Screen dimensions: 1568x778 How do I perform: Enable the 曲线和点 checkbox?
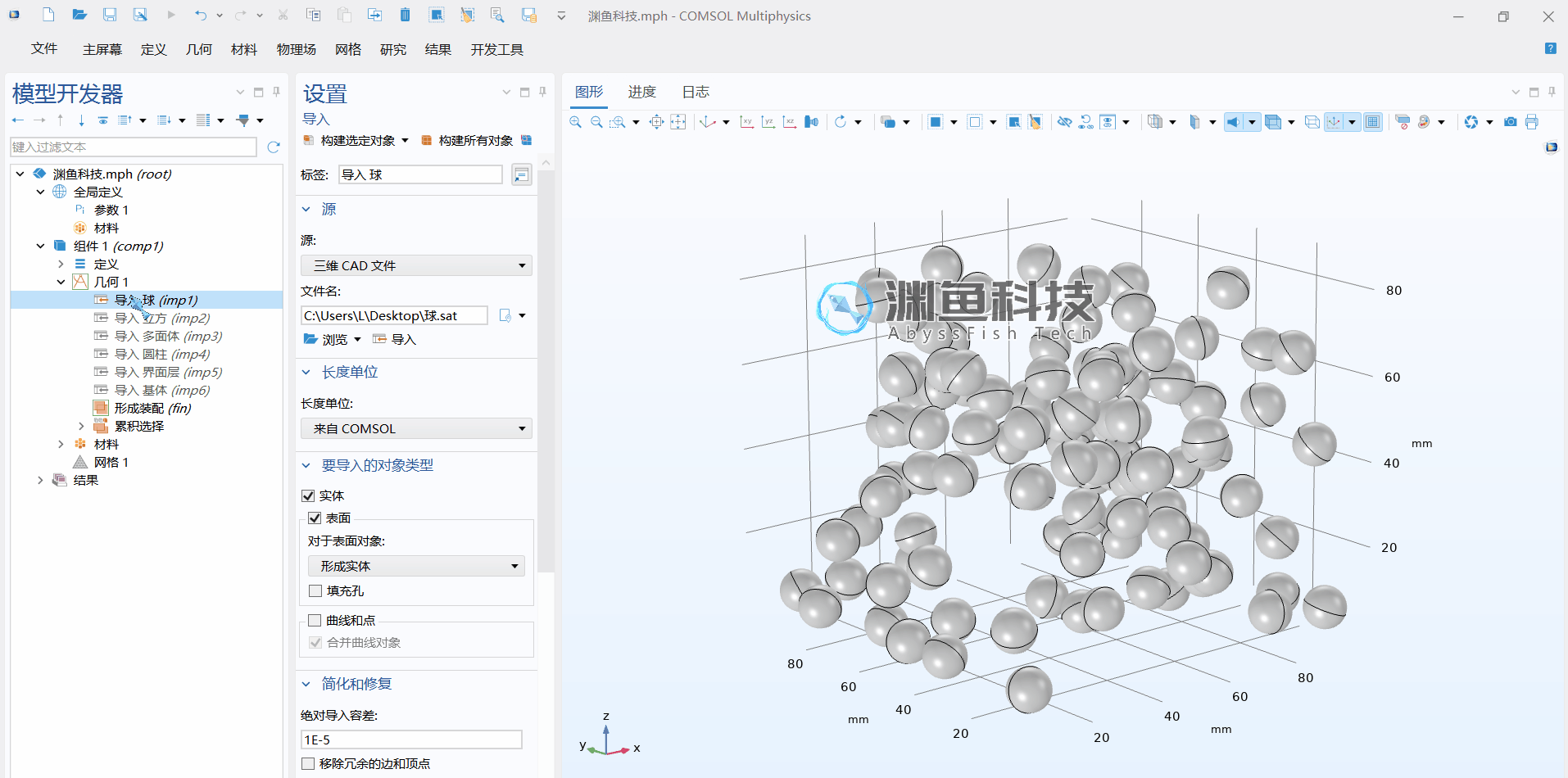pos(315,620)
